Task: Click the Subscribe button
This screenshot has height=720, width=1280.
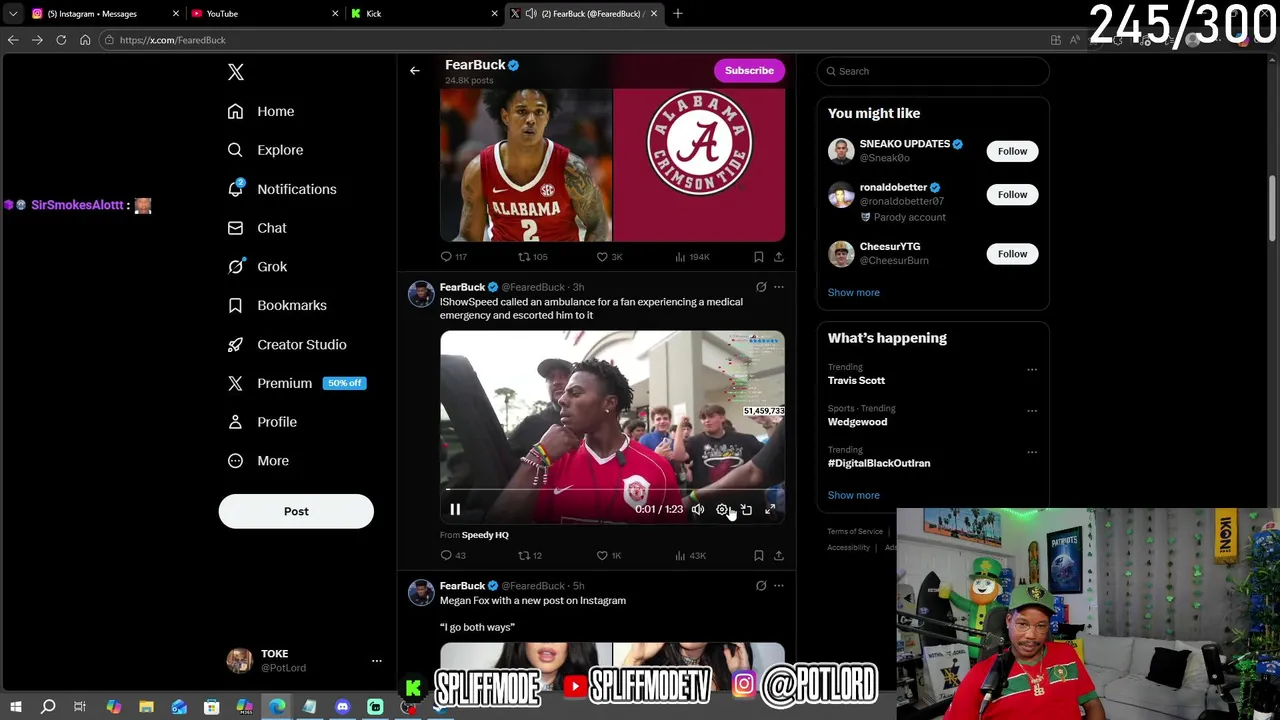Action: [x=749, y=71]
